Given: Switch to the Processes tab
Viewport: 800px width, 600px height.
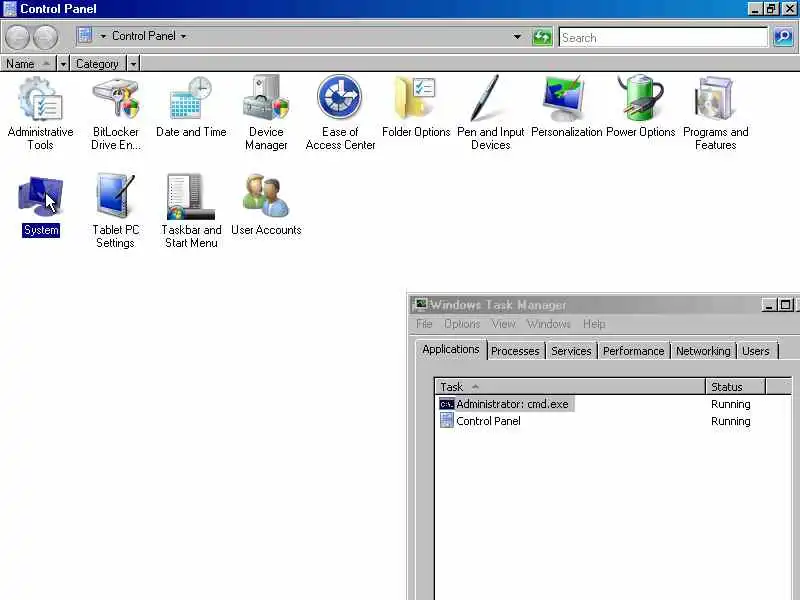Looking at the screenshot, I should click(x=515, y=351).
